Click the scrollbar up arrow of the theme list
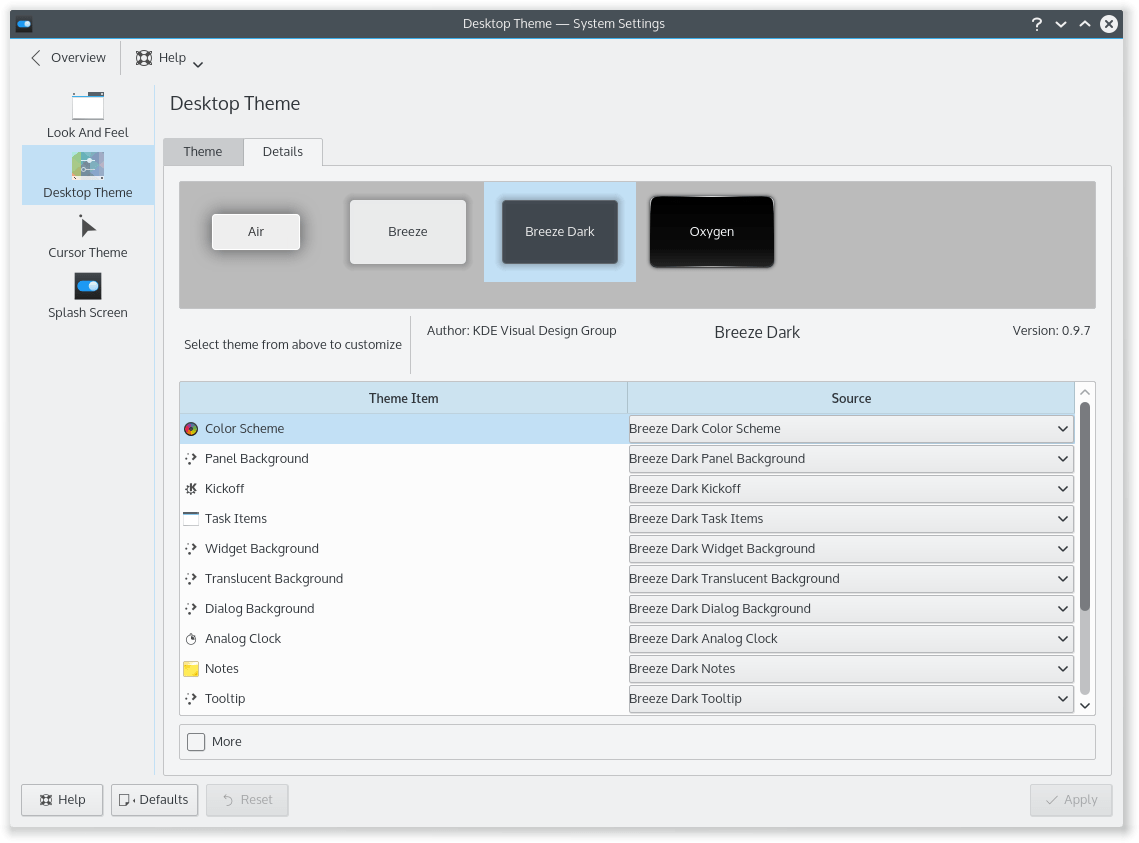This screenshot has height=843, width=1139. coord(1085,392)
